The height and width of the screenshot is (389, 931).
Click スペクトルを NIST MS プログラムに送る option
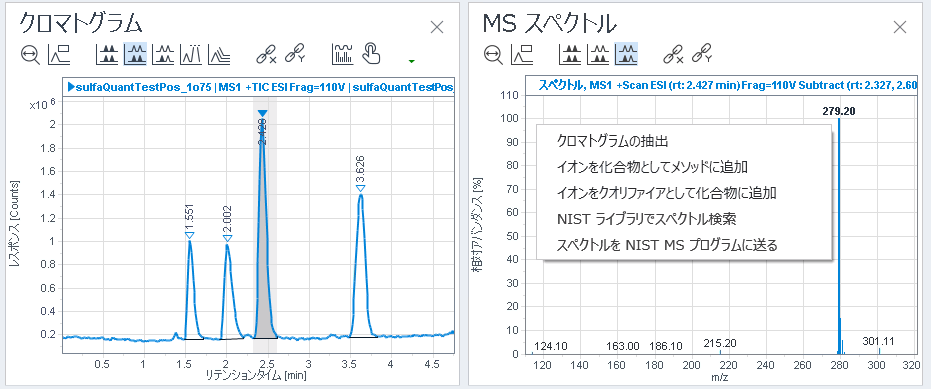(x=667, y=245)
